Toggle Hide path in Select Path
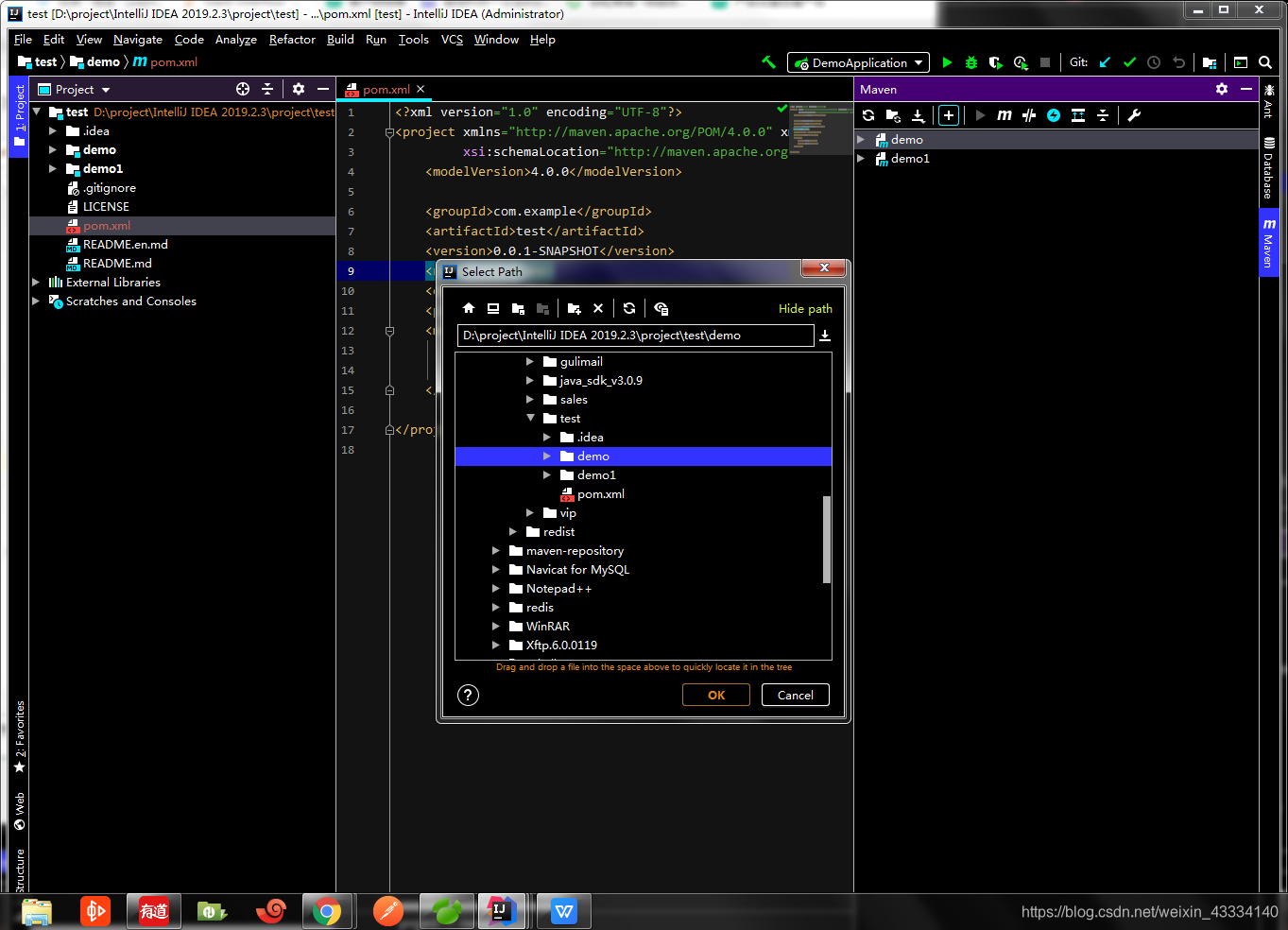The image size is (1288, 930). 805,309
